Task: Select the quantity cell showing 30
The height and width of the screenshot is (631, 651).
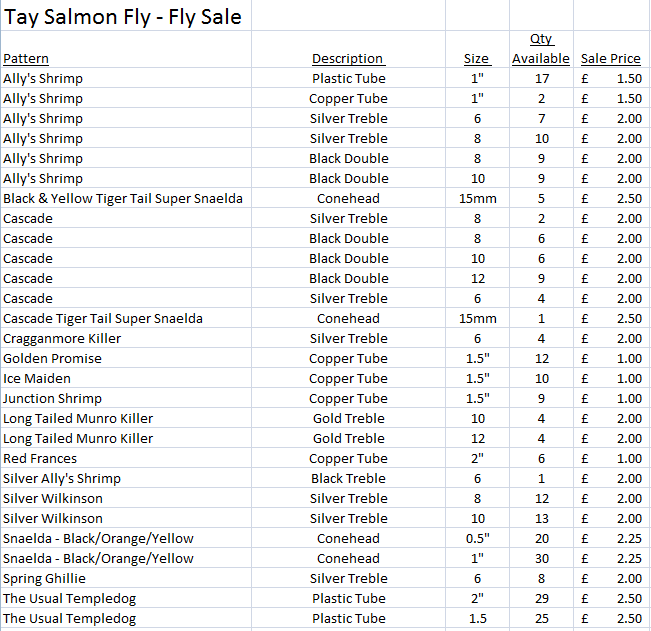Action: (x=541, y=558)
